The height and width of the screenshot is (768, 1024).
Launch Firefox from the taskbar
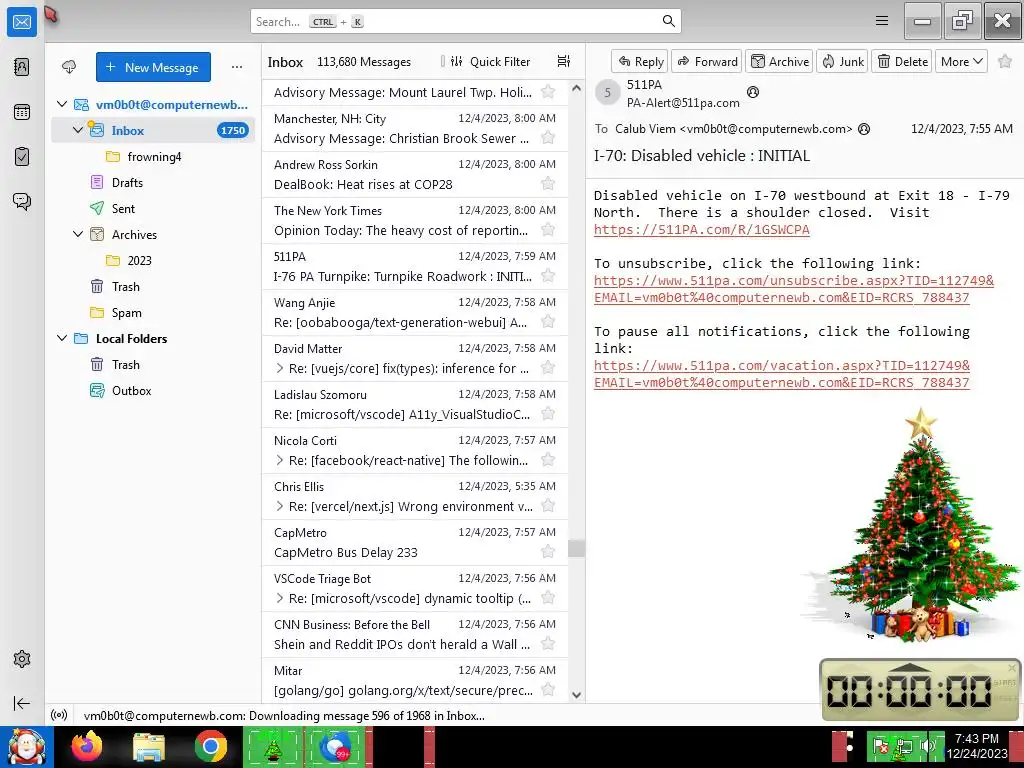pyautogui.click(x=87, y=746)
